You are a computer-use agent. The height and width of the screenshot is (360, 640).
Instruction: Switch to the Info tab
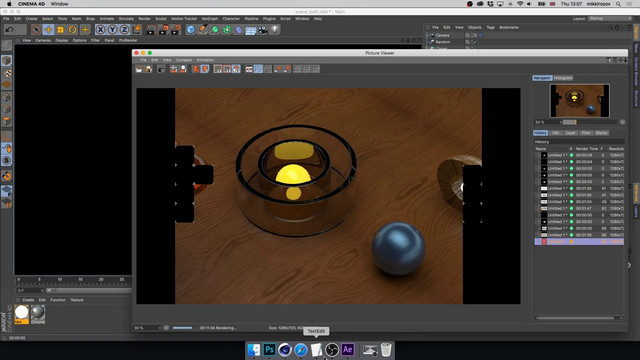click(x=556, y=133)
